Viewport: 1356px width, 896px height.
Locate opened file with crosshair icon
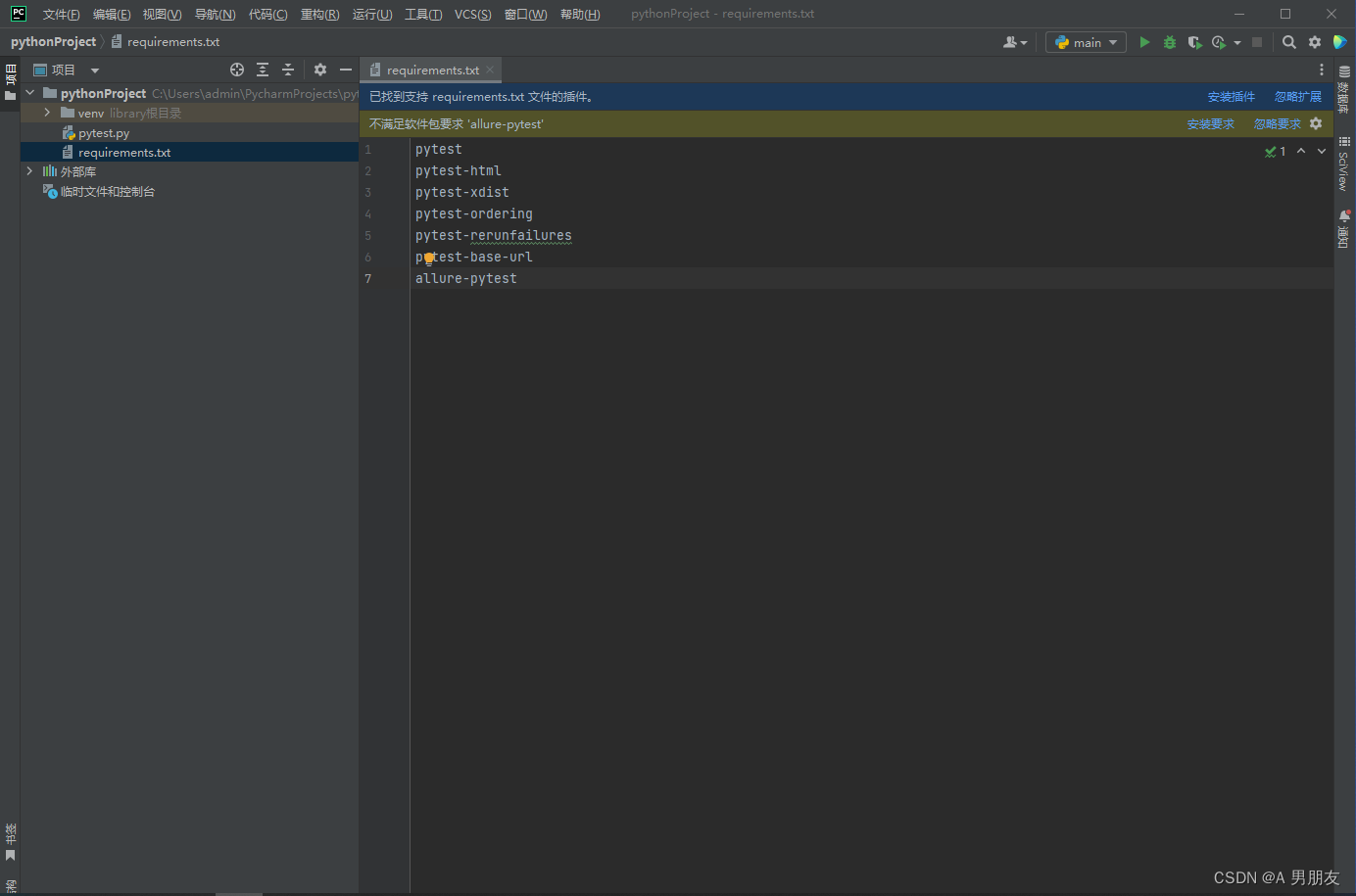[237, 70]
